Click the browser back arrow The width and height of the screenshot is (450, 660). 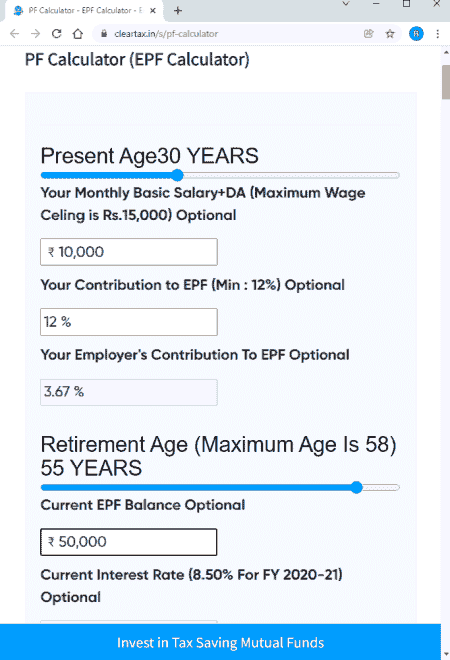15,34
